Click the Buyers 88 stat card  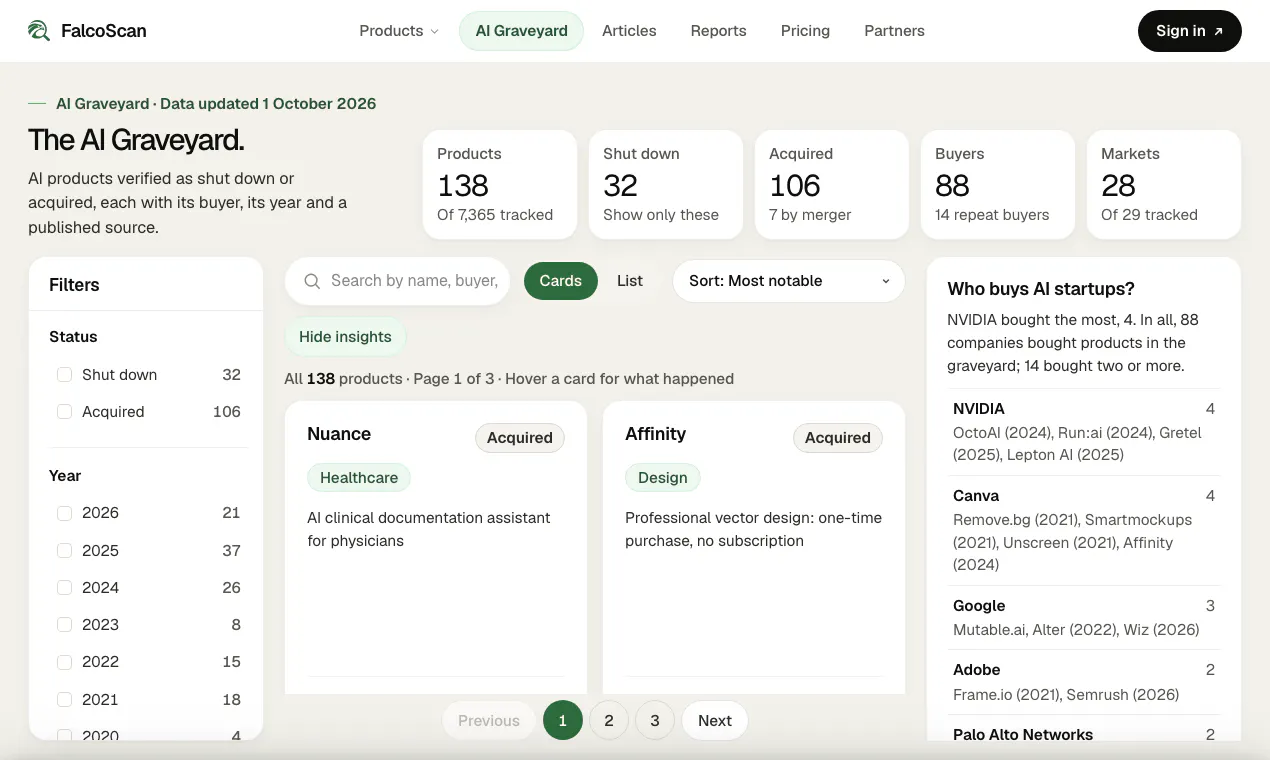[997, 185]
